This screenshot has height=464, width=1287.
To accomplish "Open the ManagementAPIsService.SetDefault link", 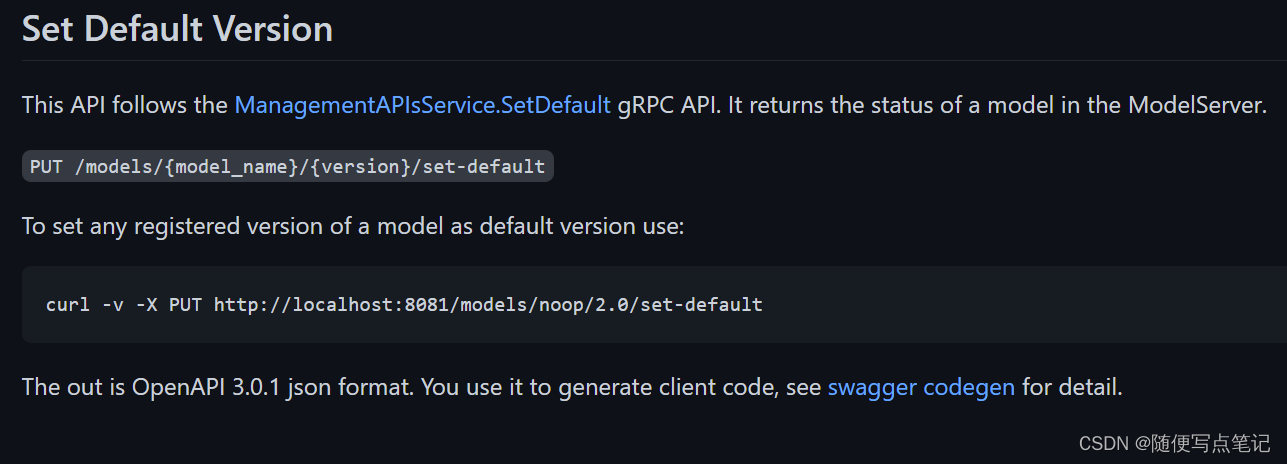I will tap(422, 104).
